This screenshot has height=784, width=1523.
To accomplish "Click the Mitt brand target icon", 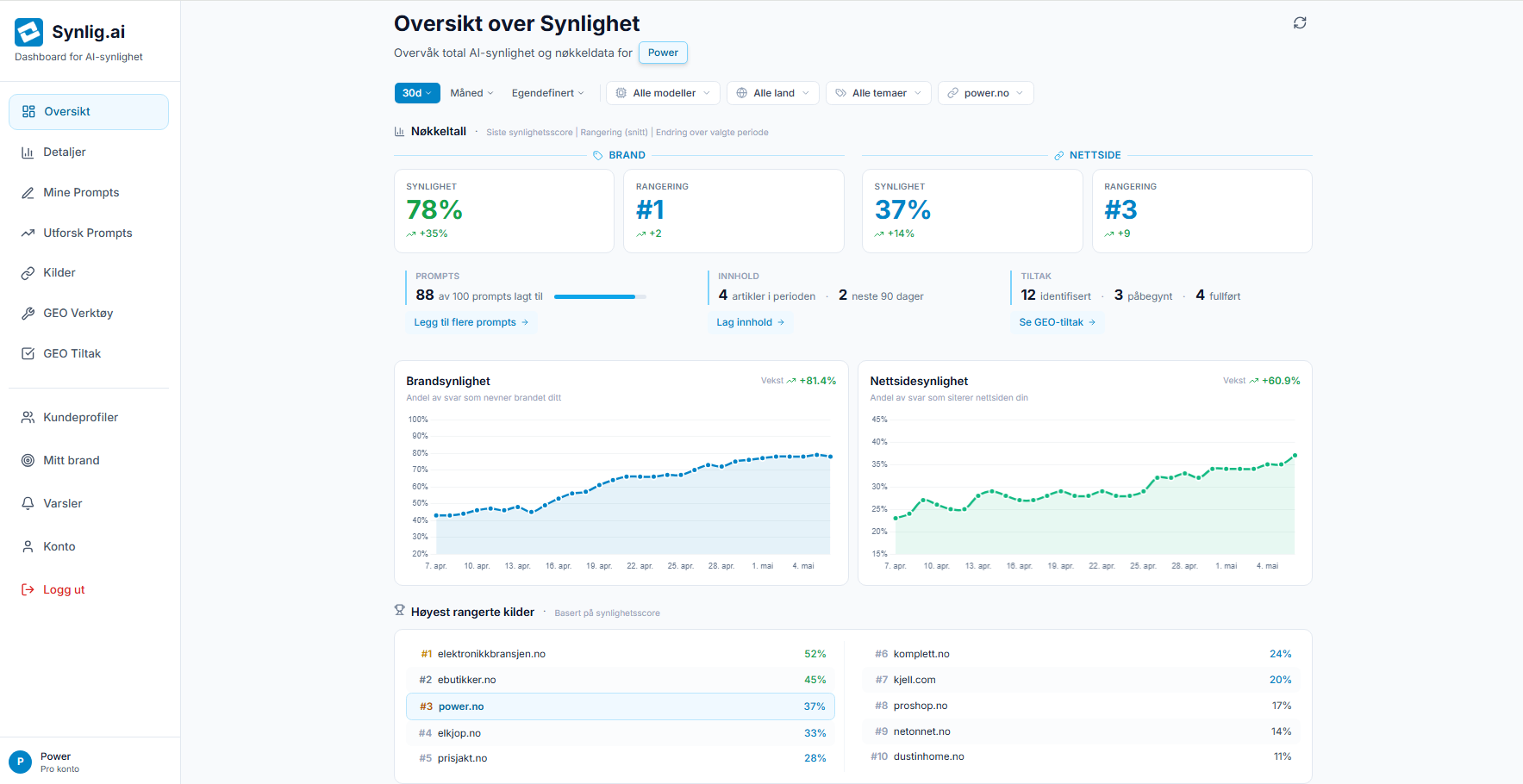I will click(x=28, y=461).
